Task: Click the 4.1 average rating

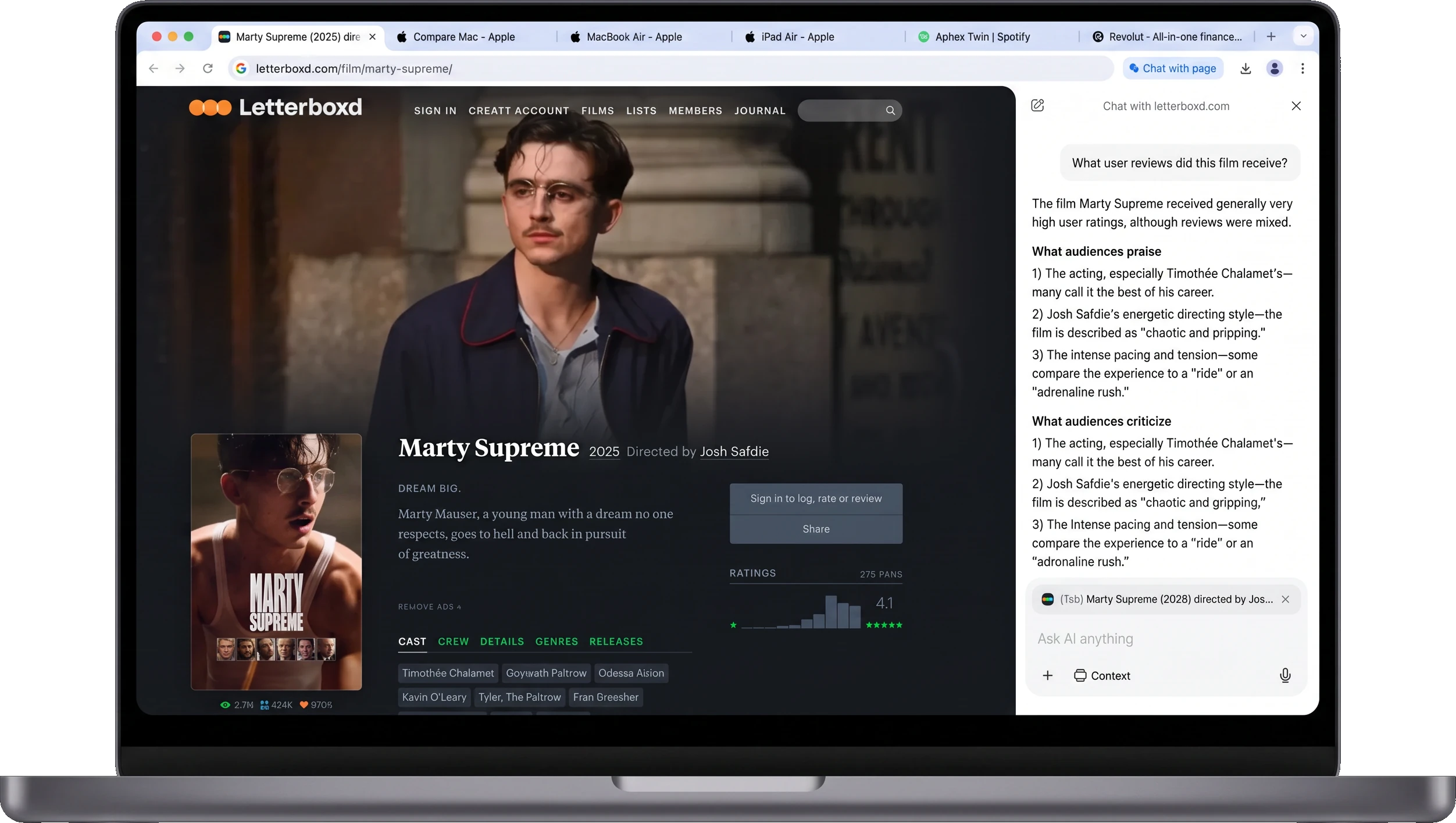Action: (x=884, y=603)
